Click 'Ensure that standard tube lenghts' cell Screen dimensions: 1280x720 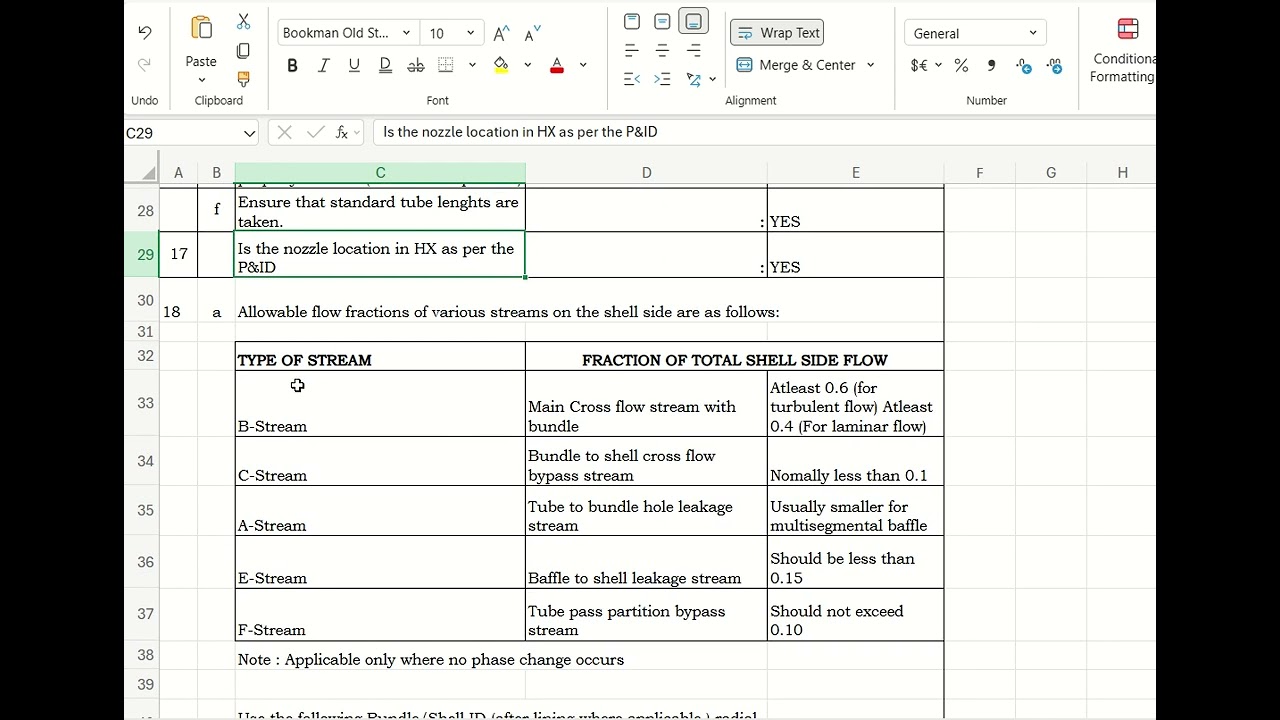click(x=380, y=211)
